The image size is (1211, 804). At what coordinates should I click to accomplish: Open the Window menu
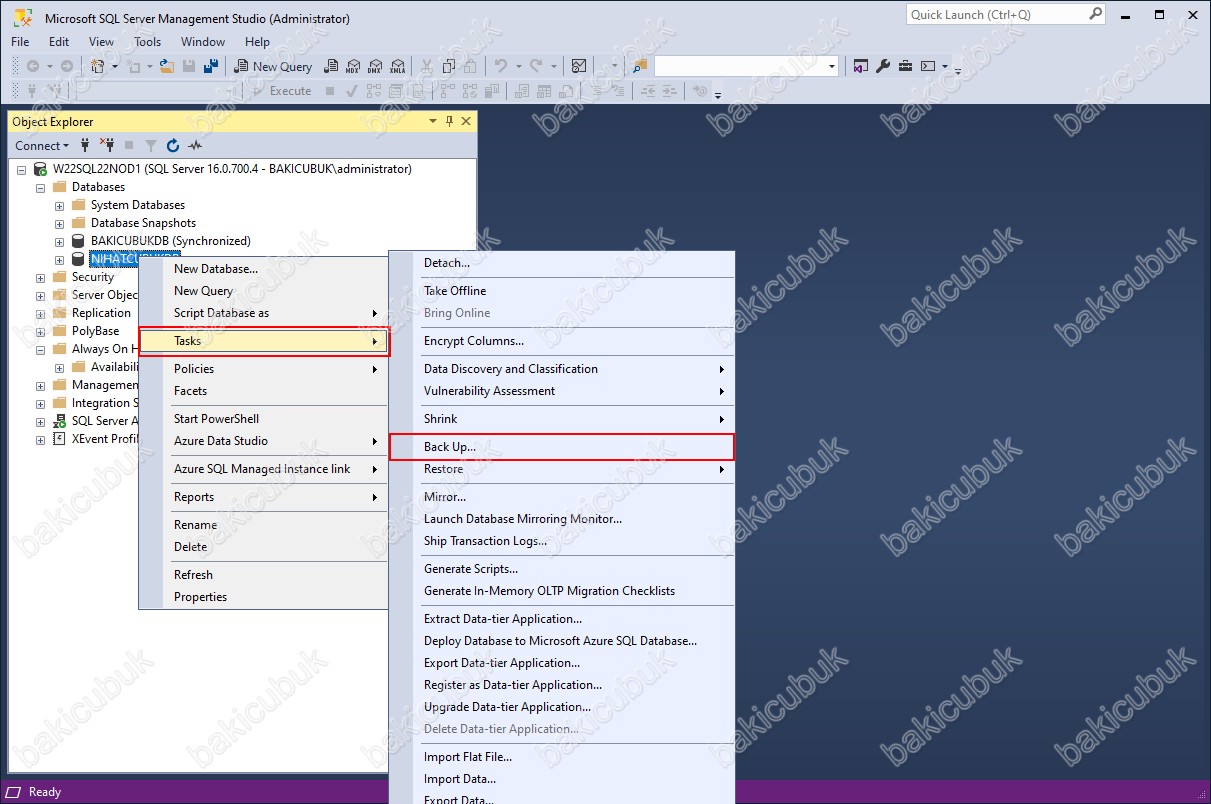pyautogui.click(x=203, y=42)
